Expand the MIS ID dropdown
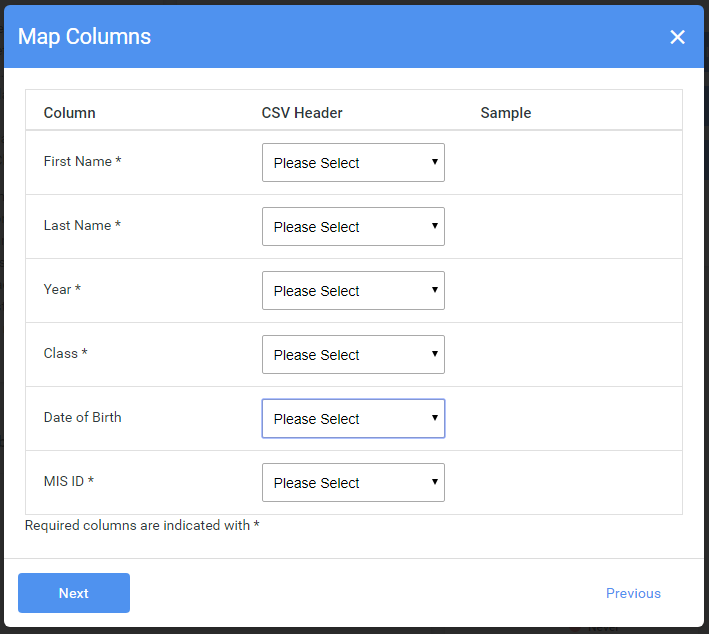The image size is (709, 634). [353, 483]
